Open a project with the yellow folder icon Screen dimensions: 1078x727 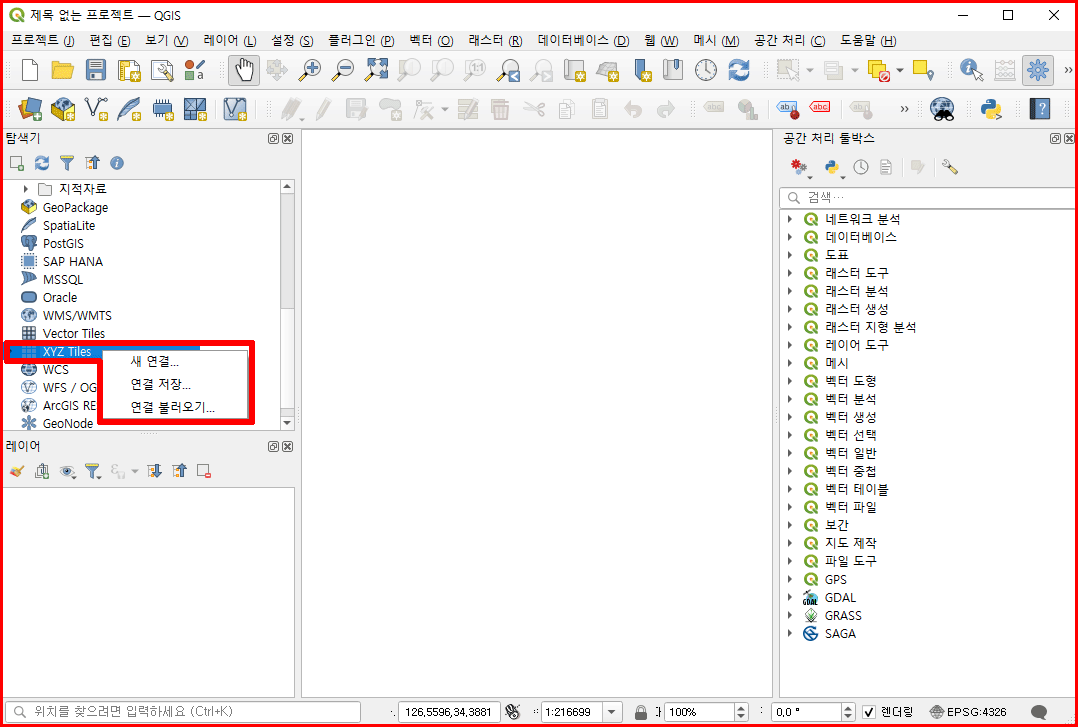pyautogui.click(x=63, y=69)
